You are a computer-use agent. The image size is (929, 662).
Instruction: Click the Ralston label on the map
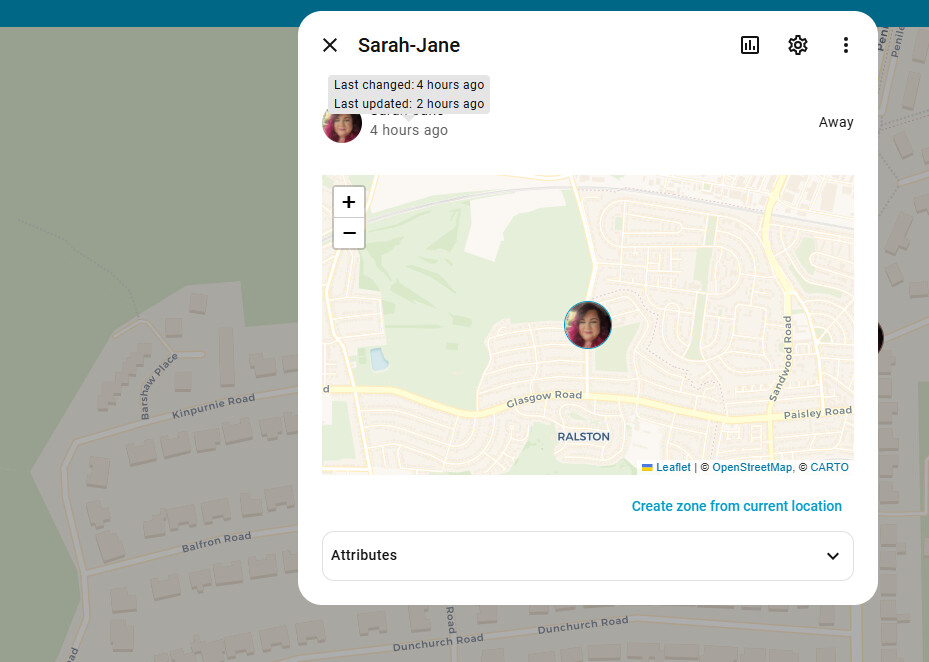point(583,437)
